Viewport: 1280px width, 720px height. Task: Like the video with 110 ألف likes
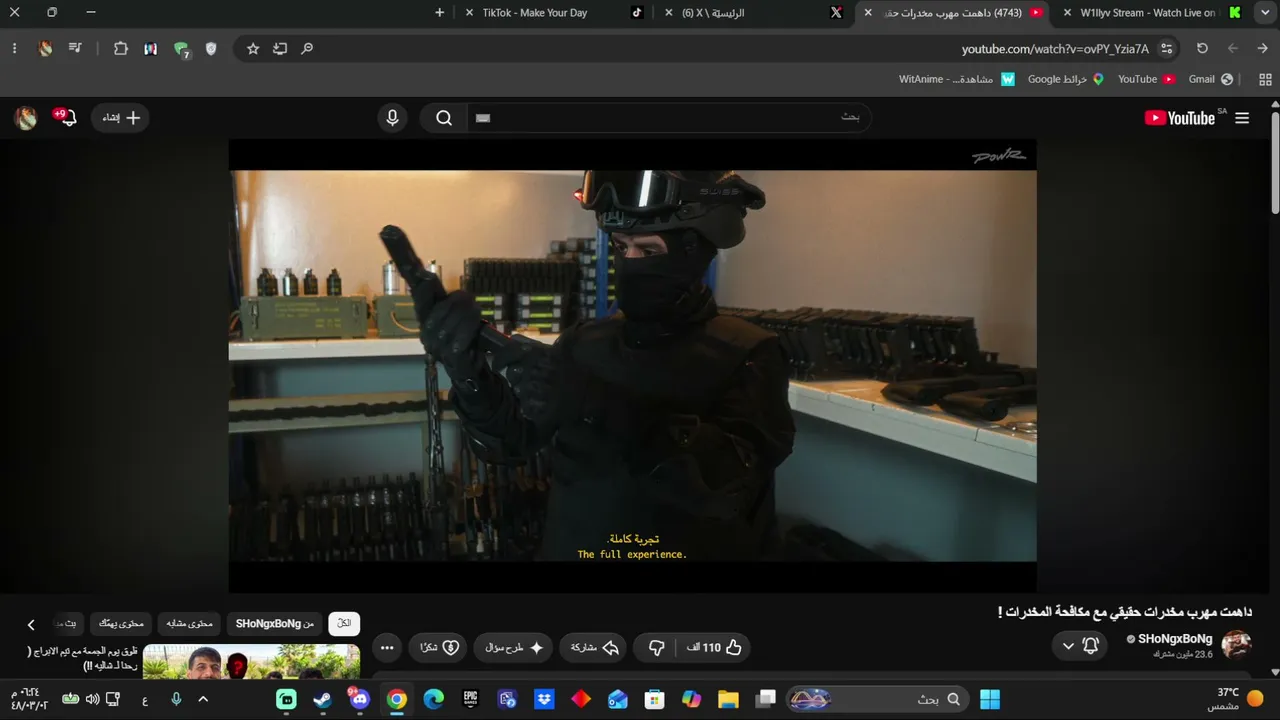point(714,648)
